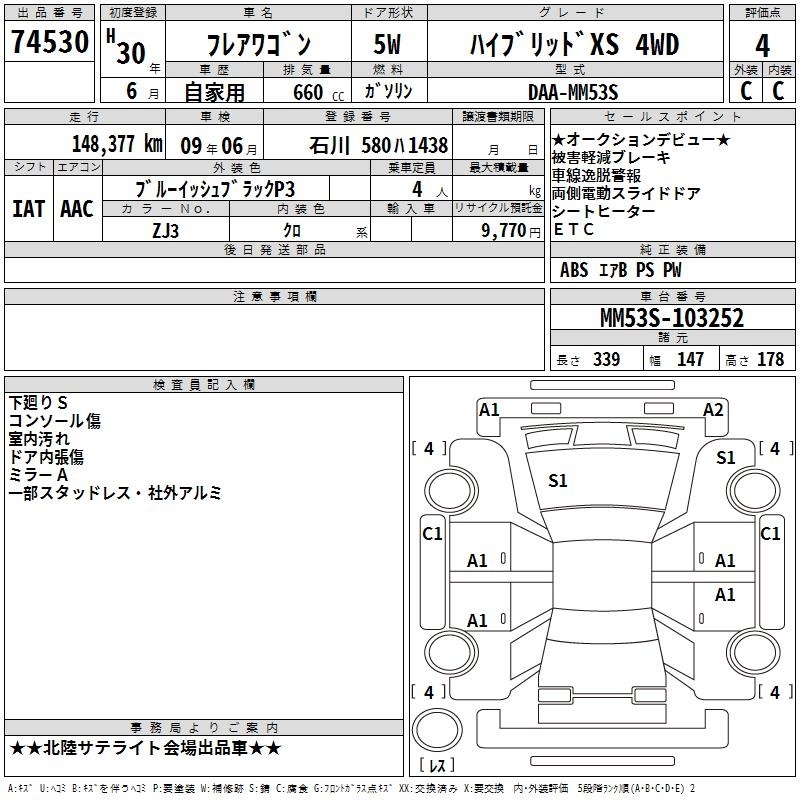Click the S1 mark beside the upper-right wheel

726,458
